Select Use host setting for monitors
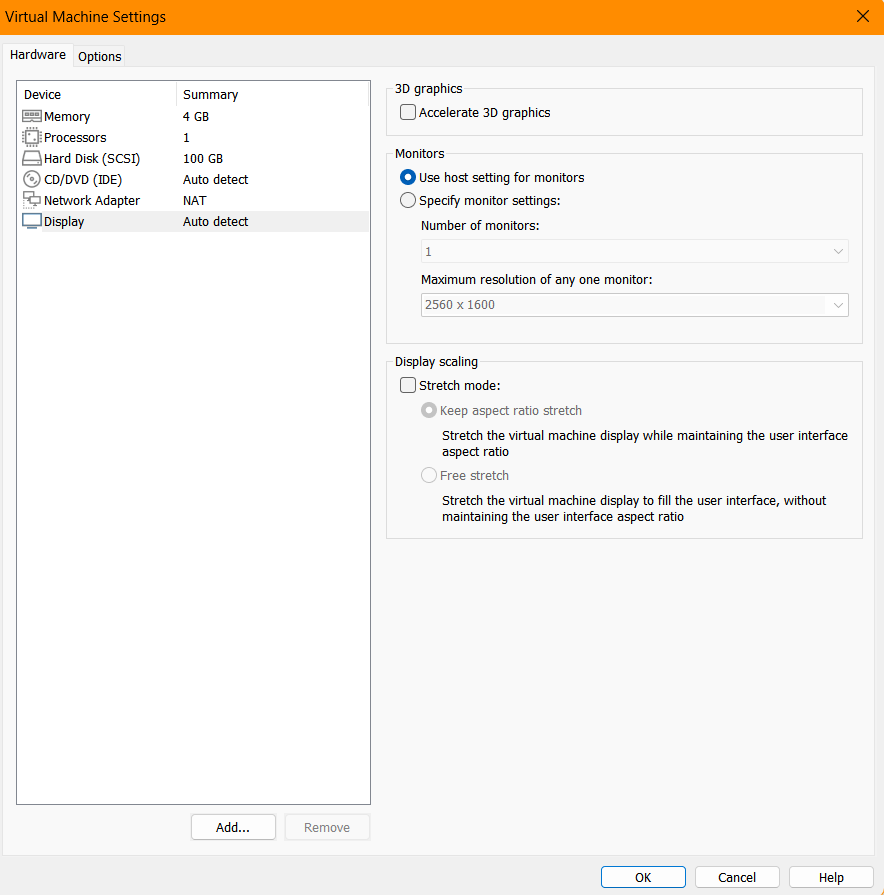The height and width of the screenshot is (895, 884). point(407,178)
